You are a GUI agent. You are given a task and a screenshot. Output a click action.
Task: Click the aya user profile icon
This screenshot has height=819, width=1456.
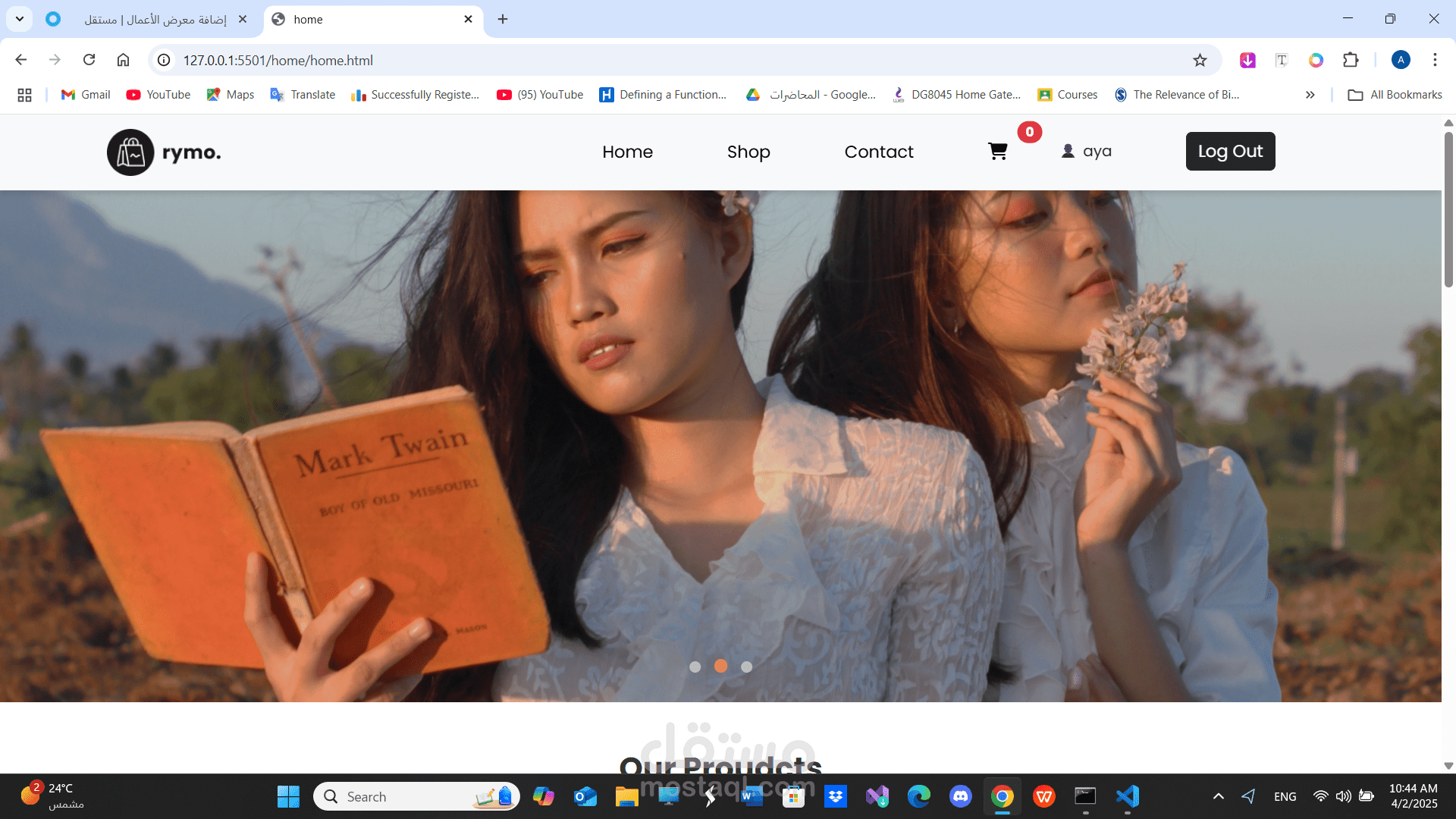pyautogui.click(x=1068, y=151)
